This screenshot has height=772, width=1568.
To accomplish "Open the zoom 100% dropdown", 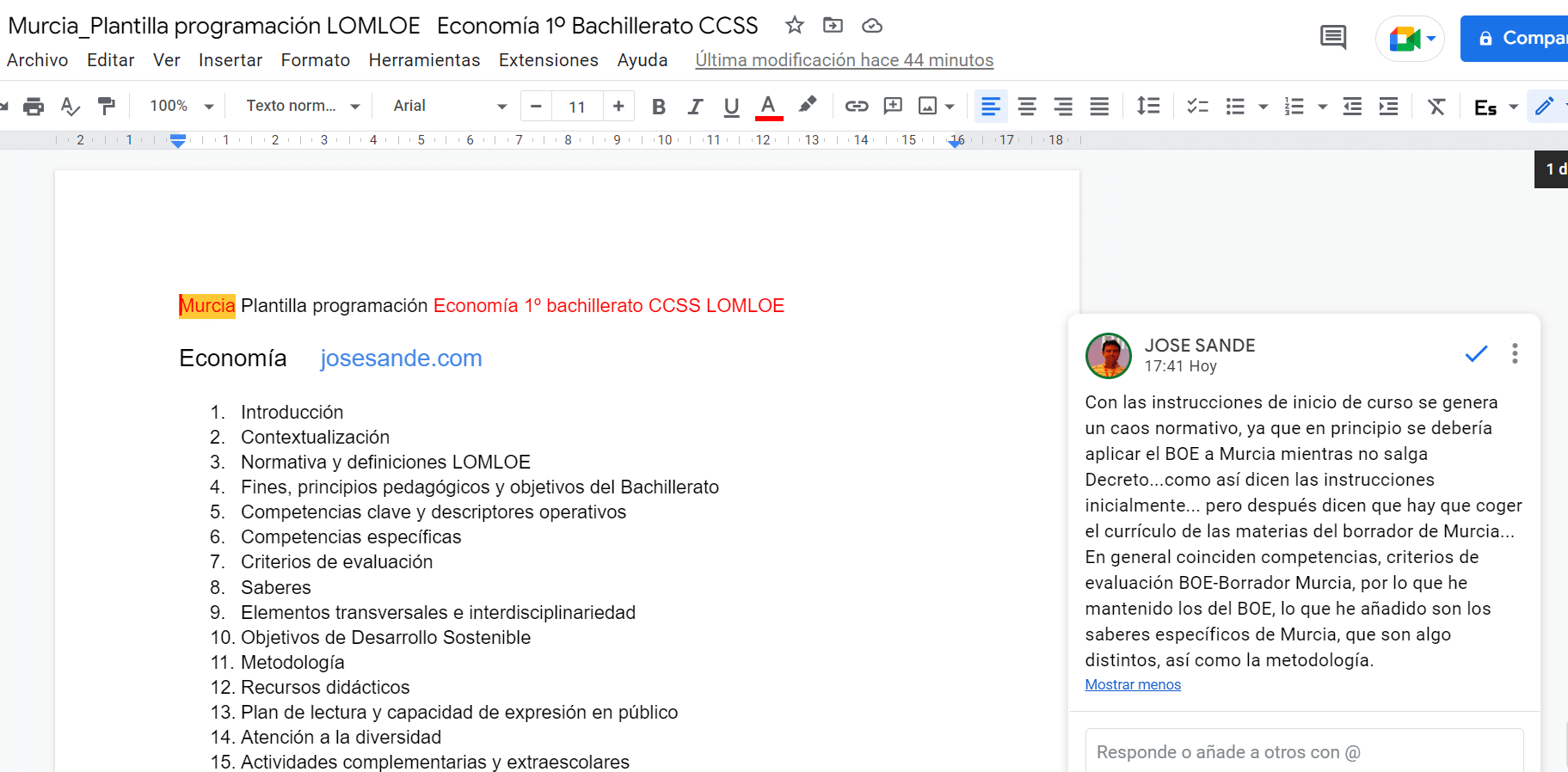I will (181, 106).
